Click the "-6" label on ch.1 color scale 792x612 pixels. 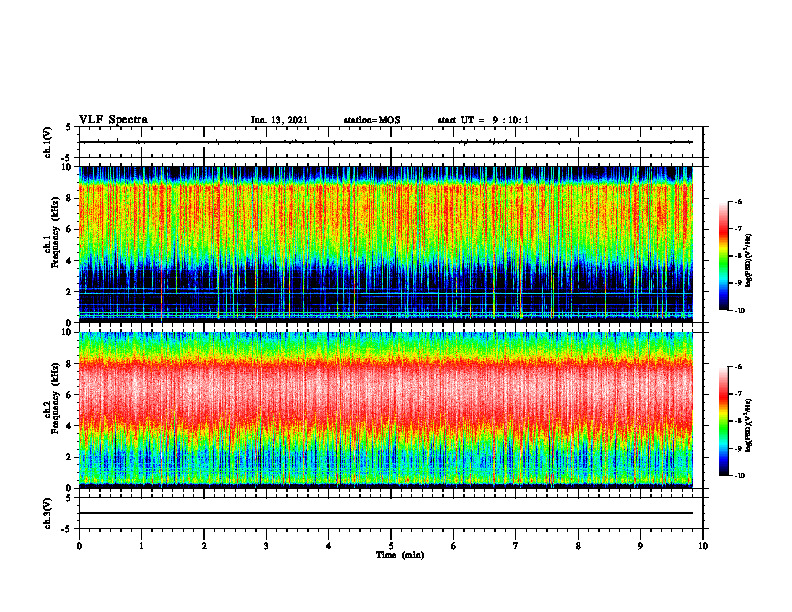tap(738, 201)
